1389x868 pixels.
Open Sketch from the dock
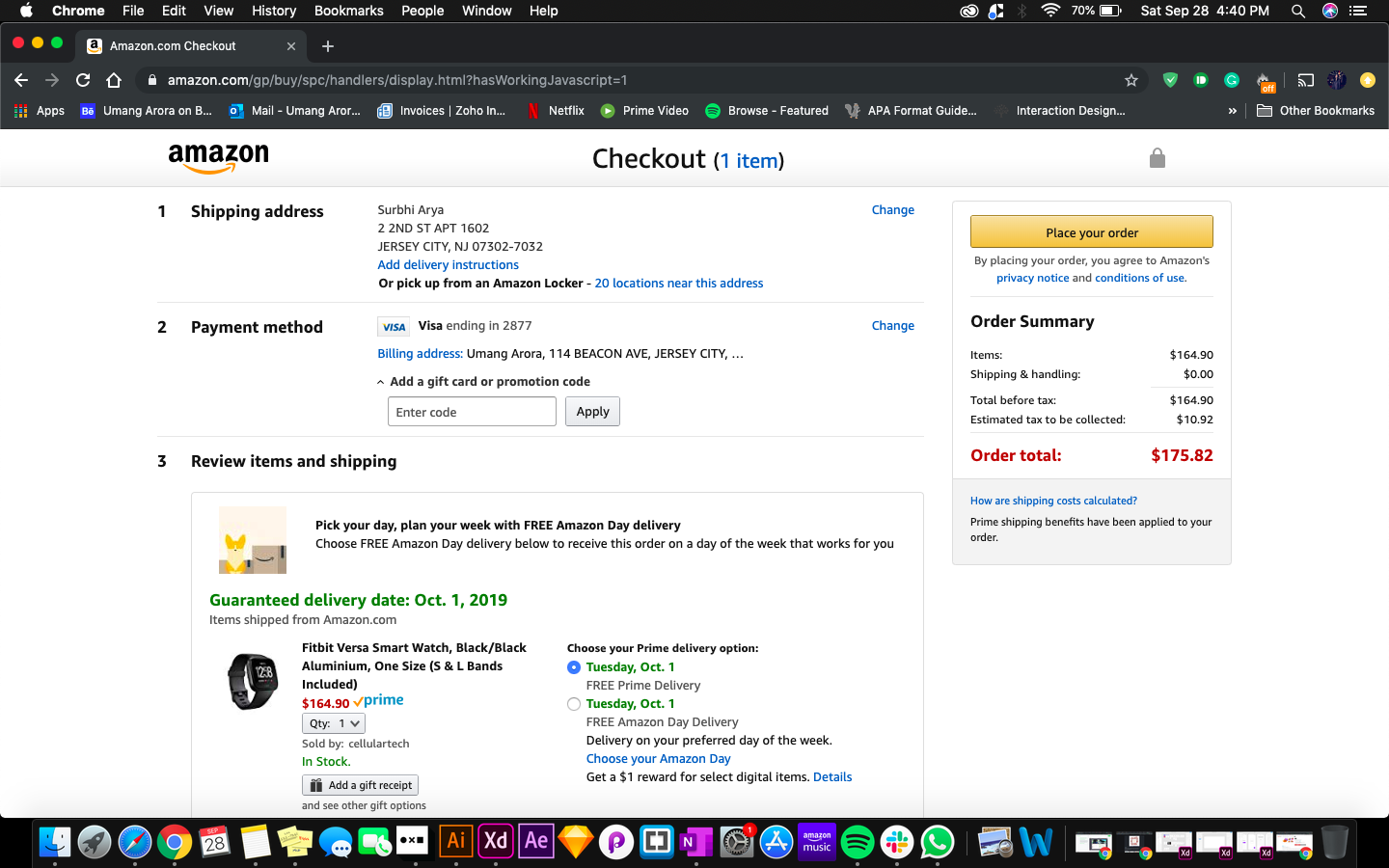576,841
